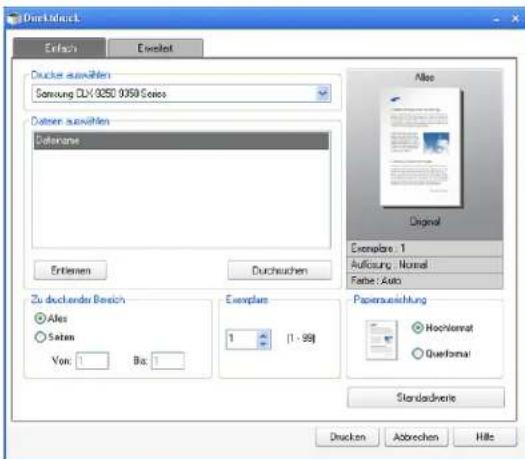Select the Hochformat orientation
The width and height of the screenshot is (525, 459).
(x=417, y=327)
